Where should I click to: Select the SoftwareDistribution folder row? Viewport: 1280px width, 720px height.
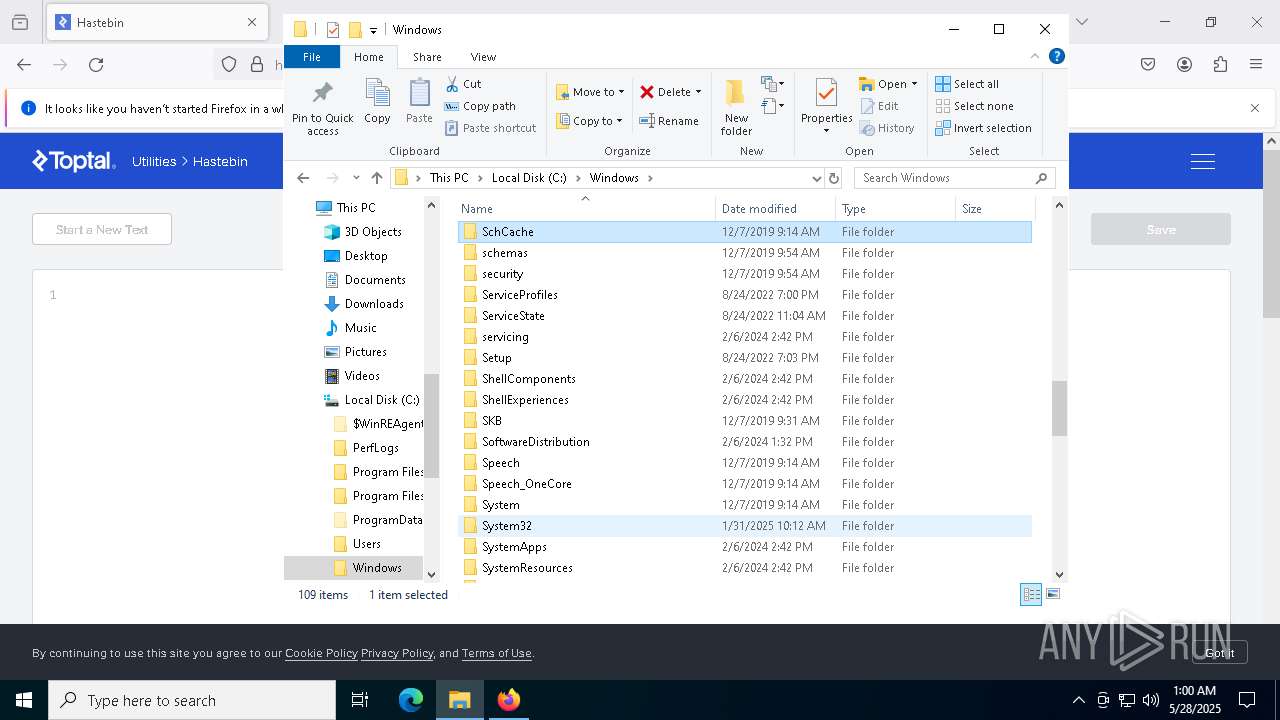coord(745,442)
